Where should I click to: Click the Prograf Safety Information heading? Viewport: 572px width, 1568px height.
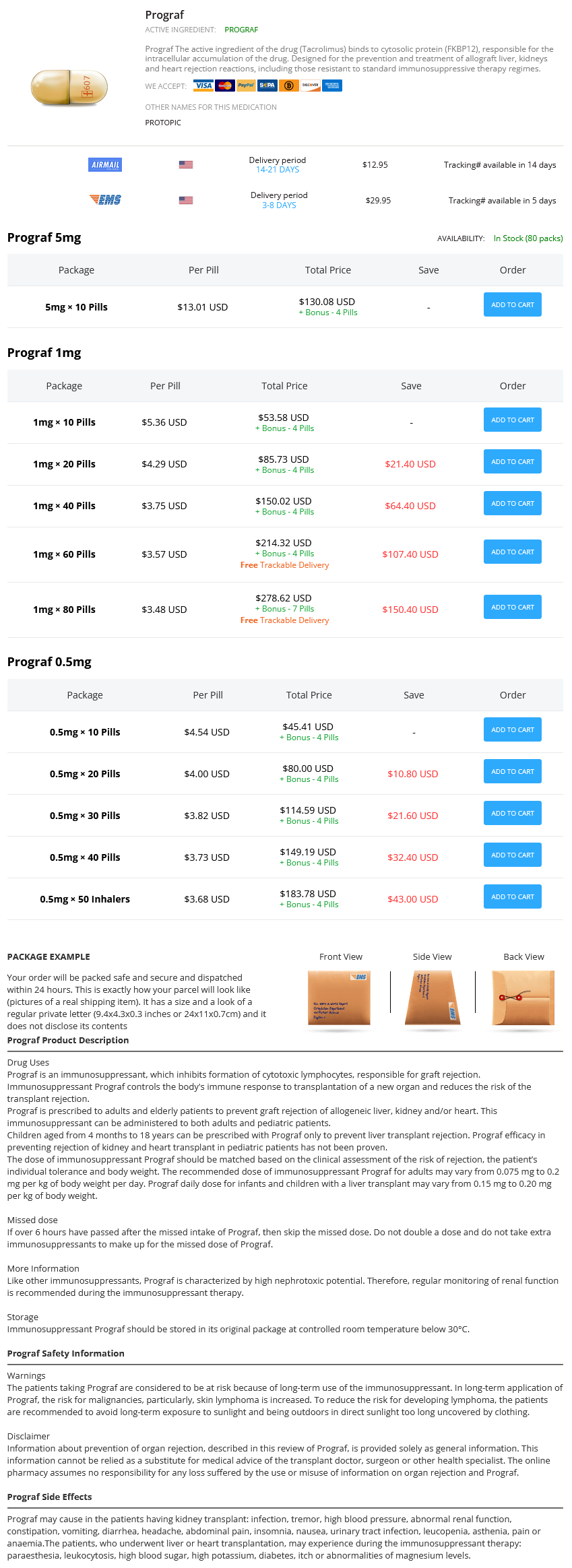tap(66, 1353)
